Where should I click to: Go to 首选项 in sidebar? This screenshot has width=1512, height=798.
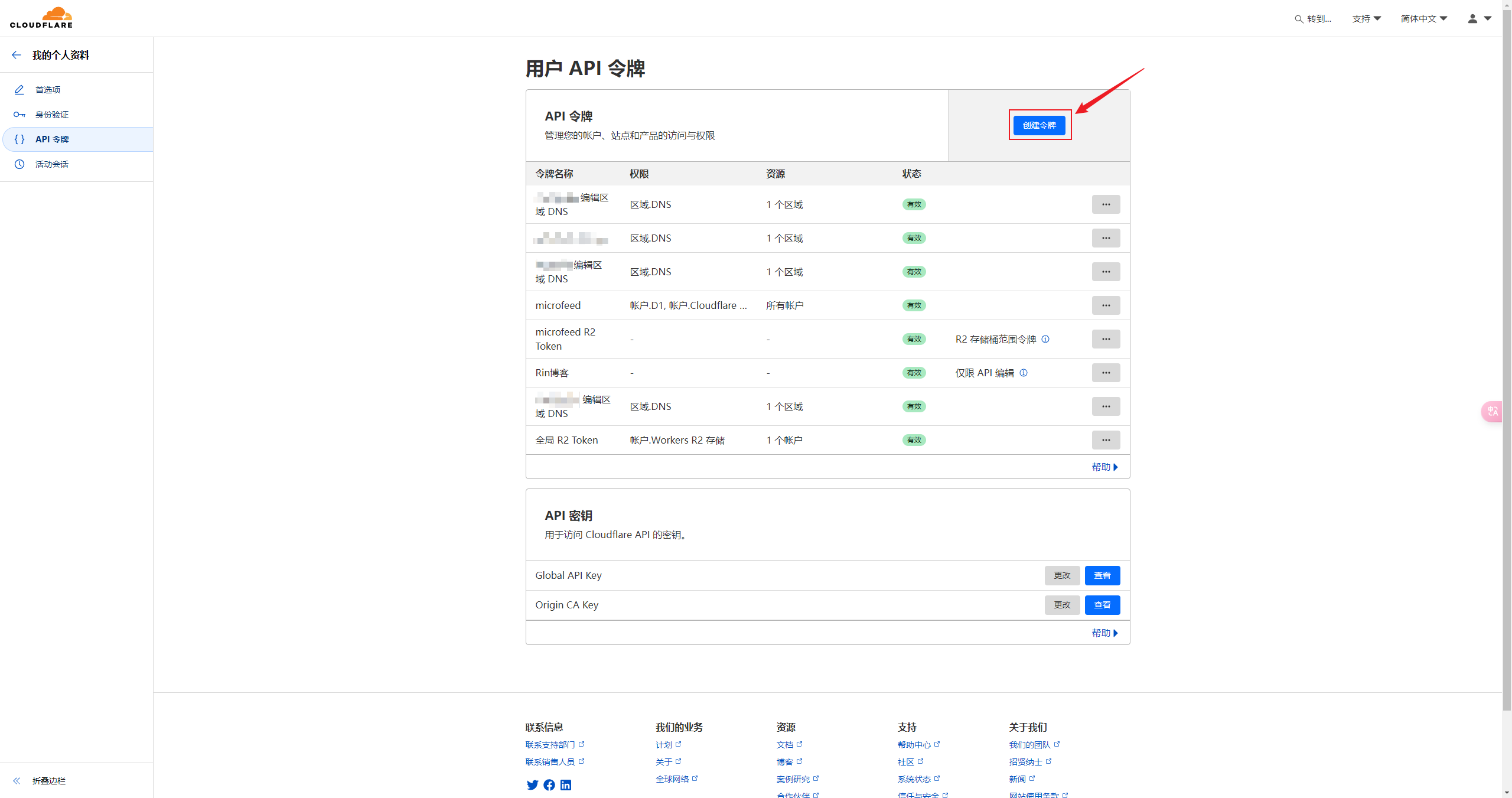pos(48,90)
